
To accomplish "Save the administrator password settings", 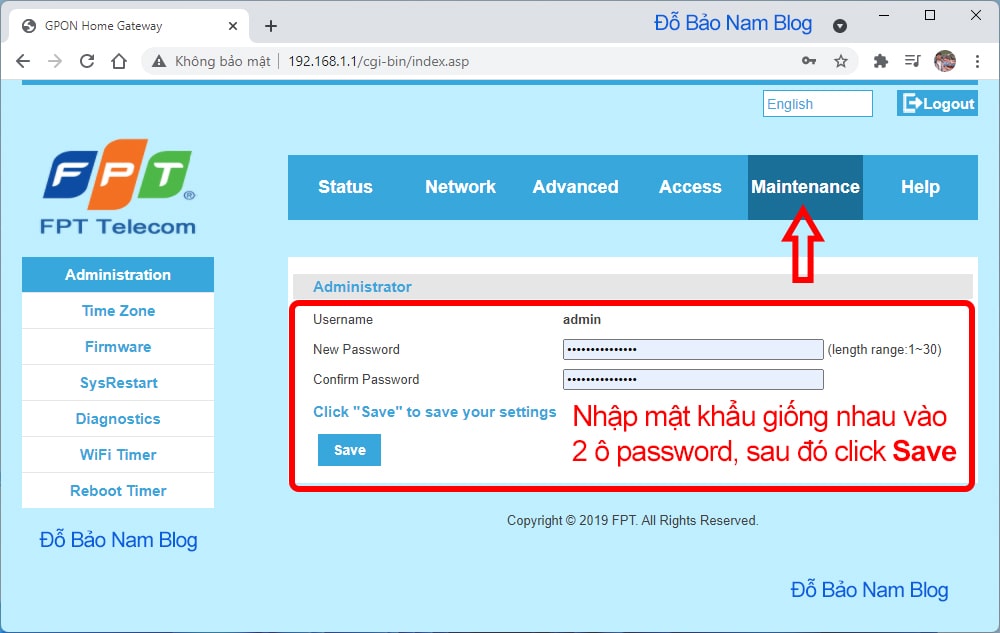I will click(349, 450).
